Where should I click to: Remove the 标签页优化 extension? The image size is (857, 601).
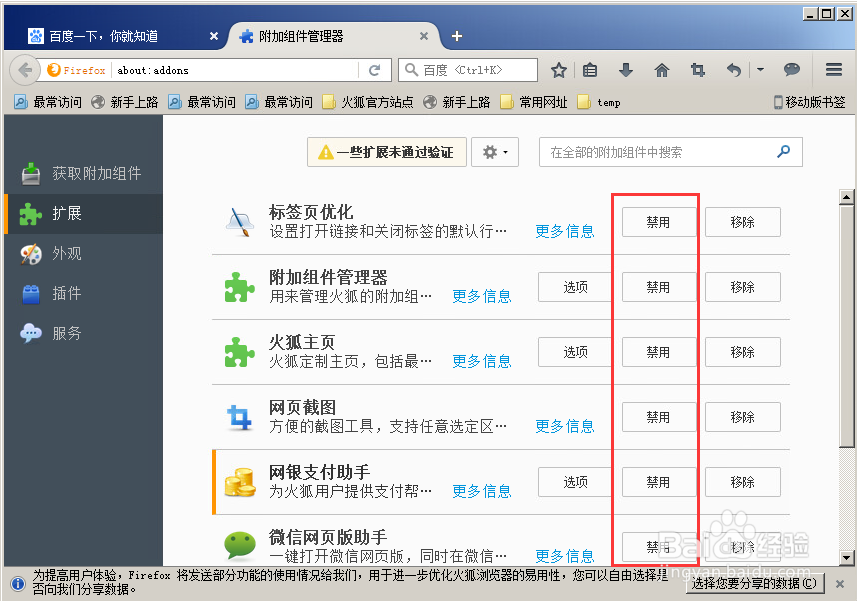pos(742,222)
